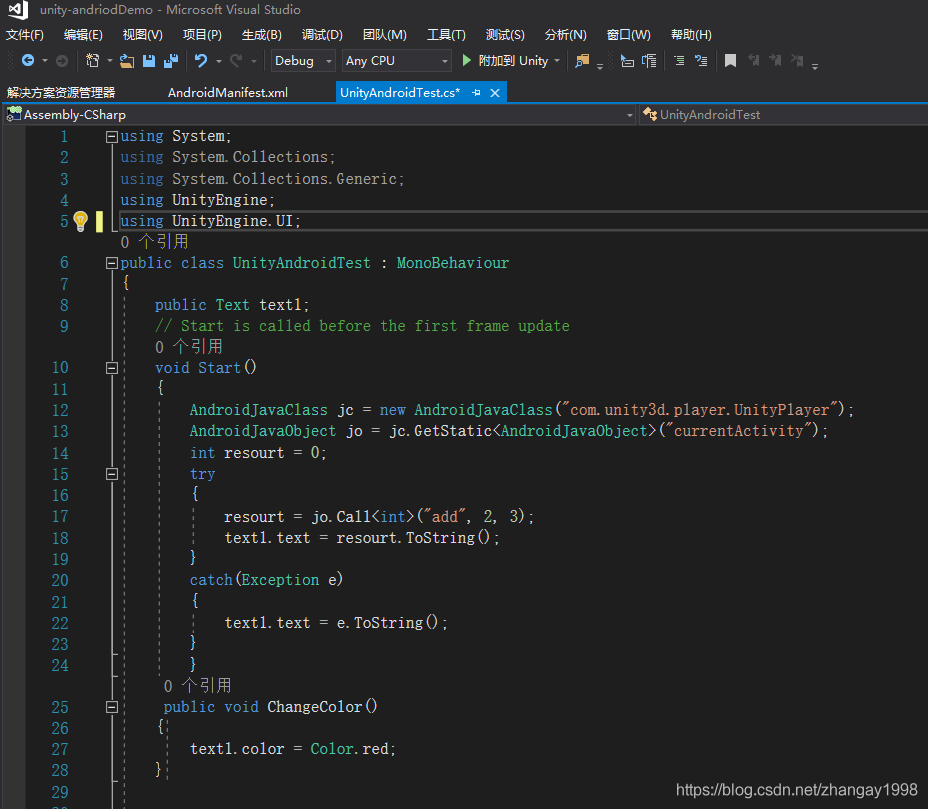Click the Visual Studio logo icon
Image resolution: width=928 pixels, height=809 pixels.
(18, 9)
